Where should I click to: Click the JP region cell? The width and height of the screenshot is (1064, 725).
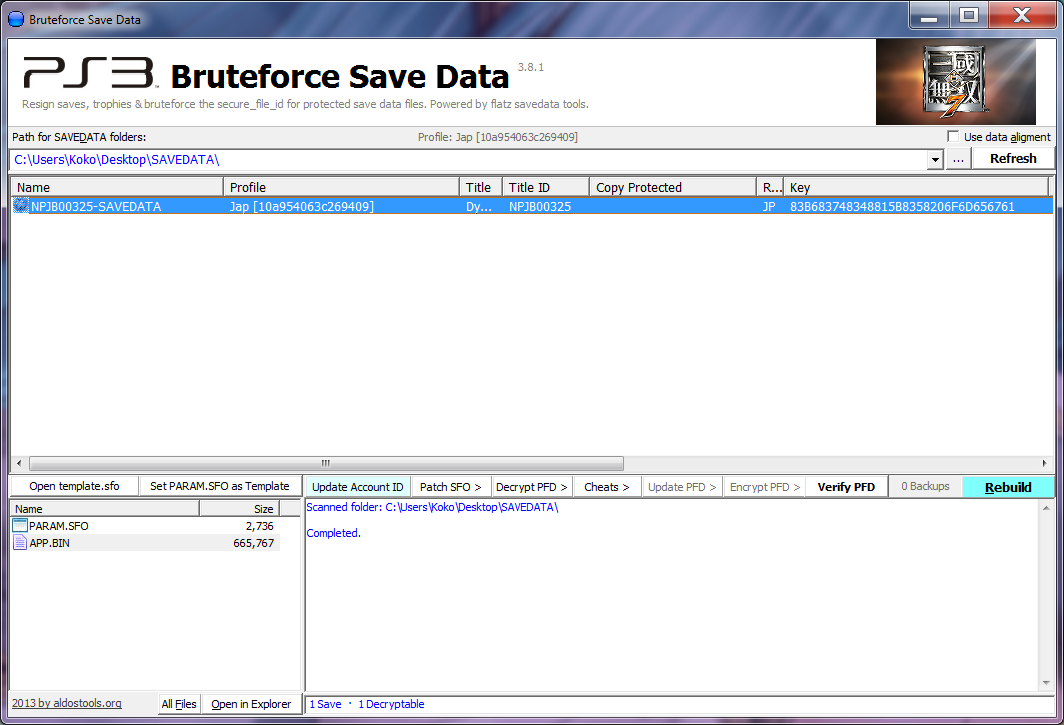(x=769, y=206)
